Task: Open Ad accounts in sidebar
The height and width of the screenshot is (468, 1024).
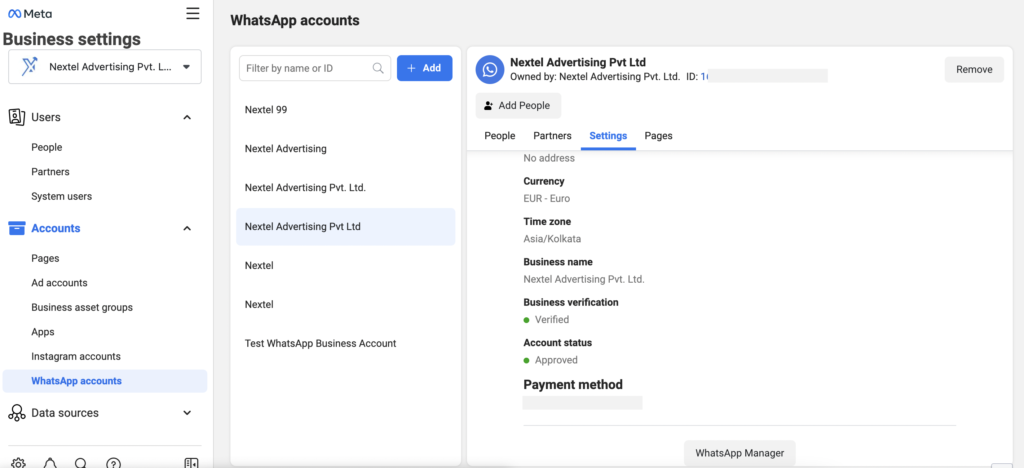Action: tap(59, 283)
